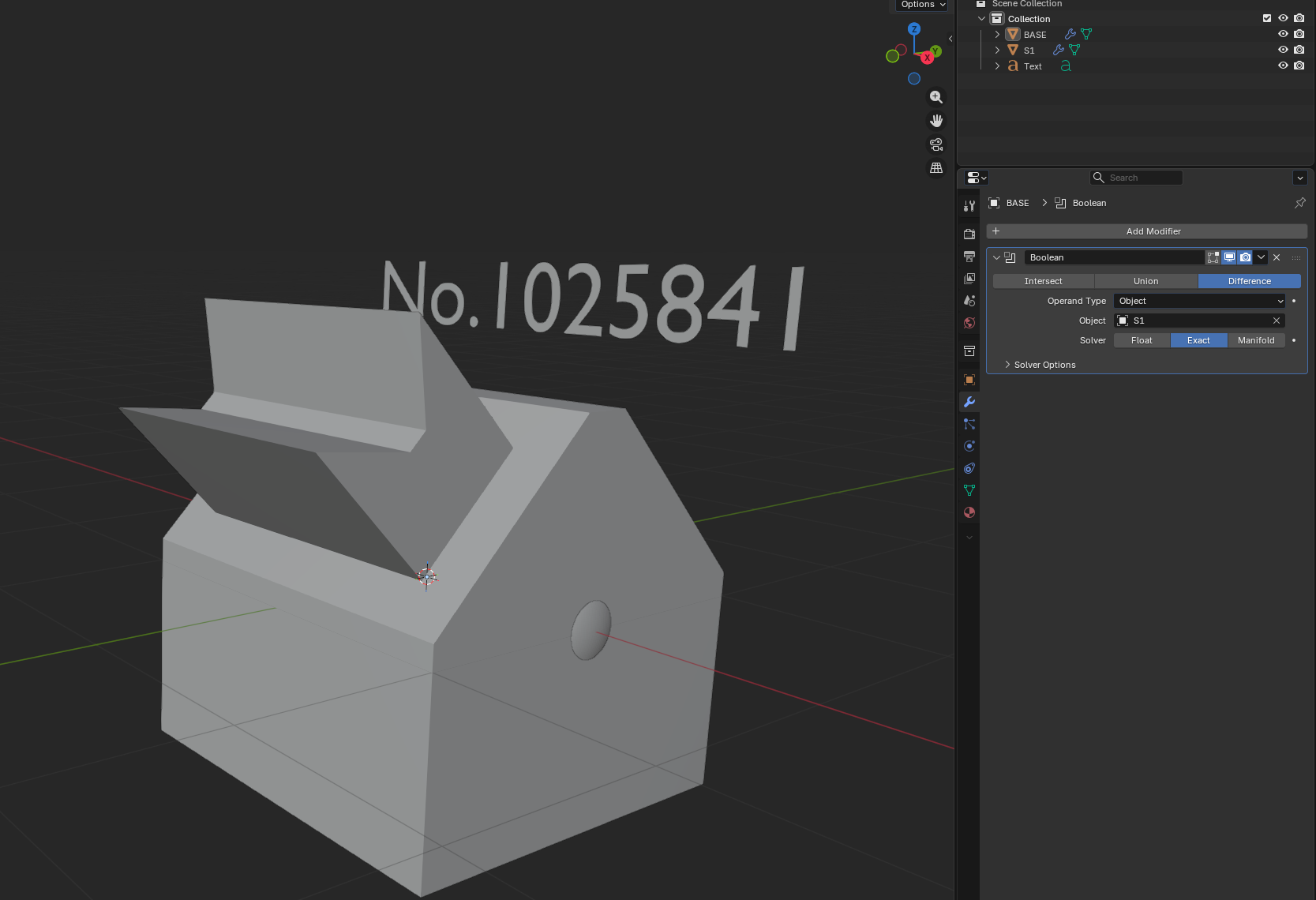Toggle Boolean modifier edit mode display

point(1213,257)
